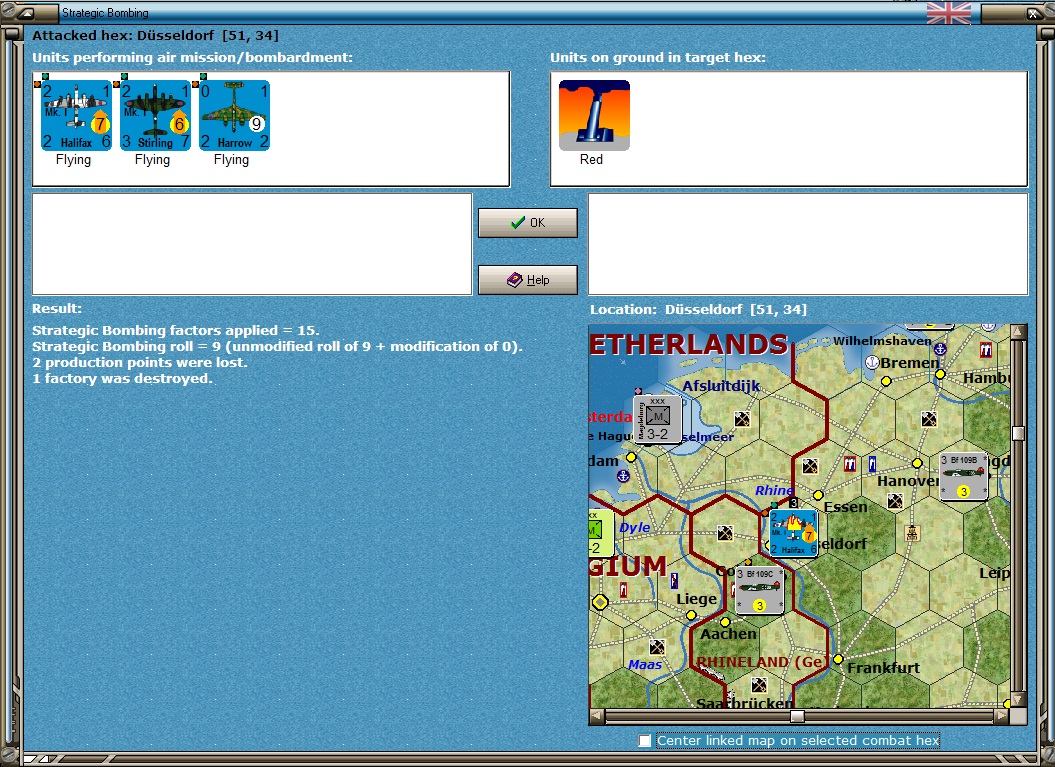Click the blue factory icon west of Hanover

coord(872,464)
